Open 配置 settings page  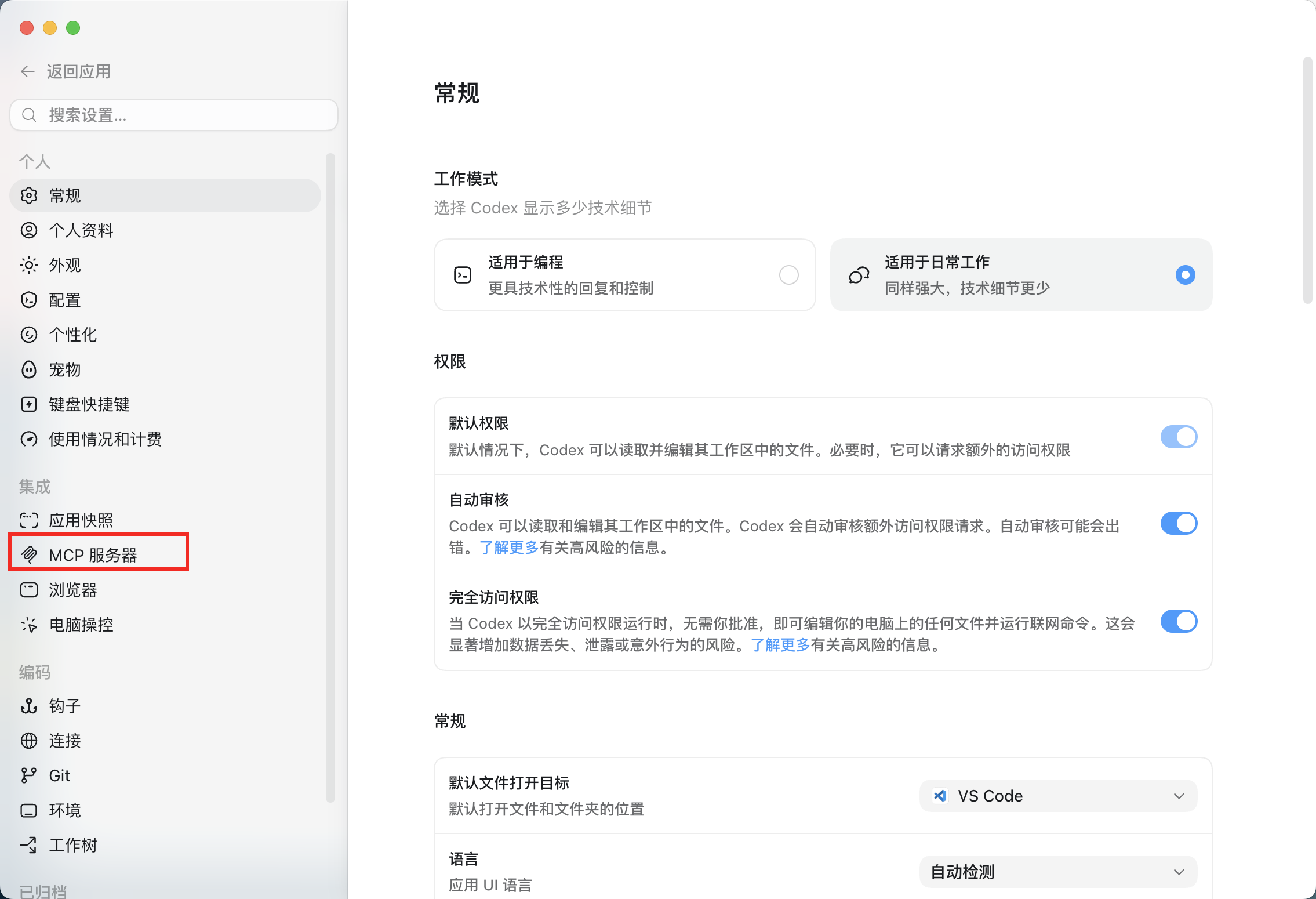165,300
